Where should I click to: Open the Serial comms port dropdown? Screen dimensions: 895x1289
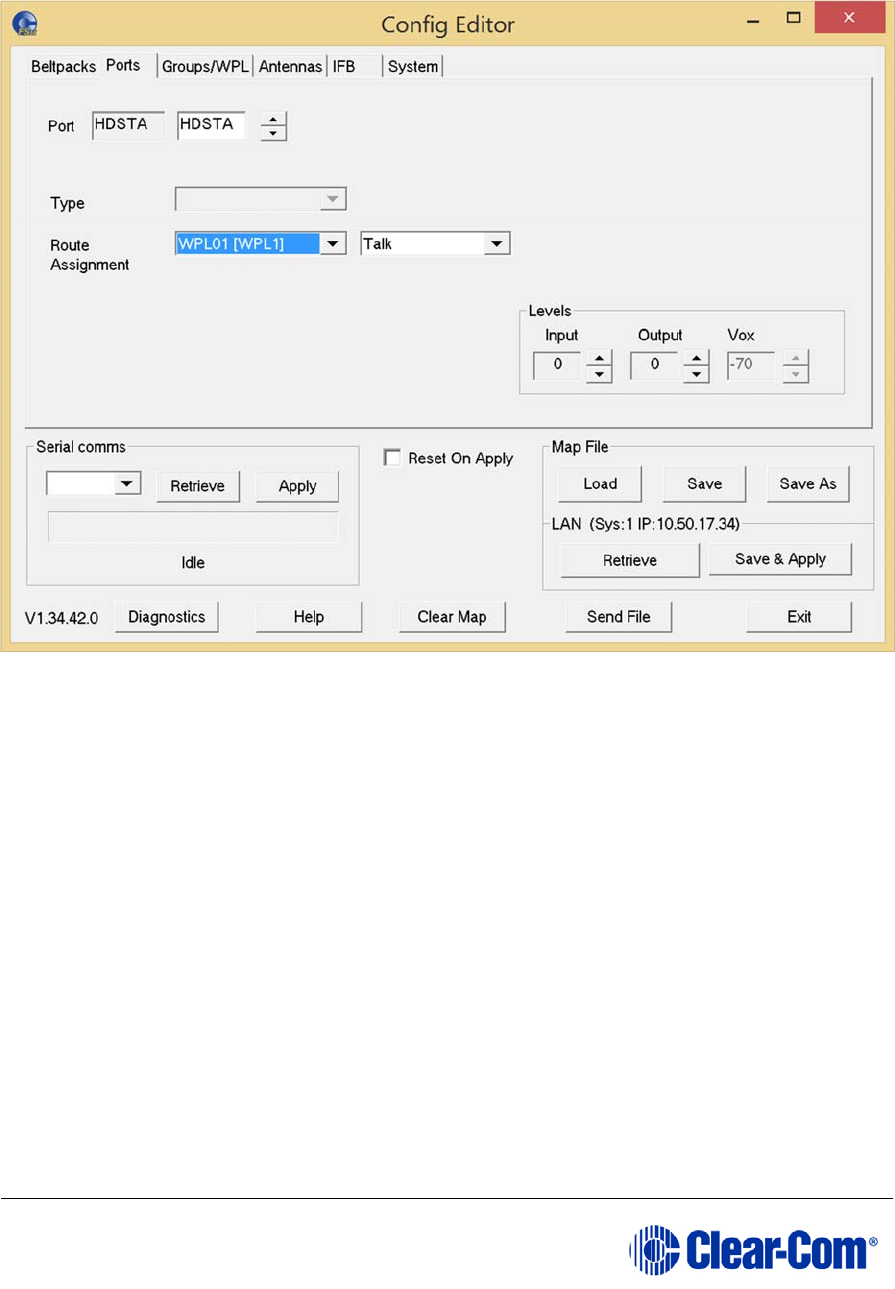coord(127,484)
